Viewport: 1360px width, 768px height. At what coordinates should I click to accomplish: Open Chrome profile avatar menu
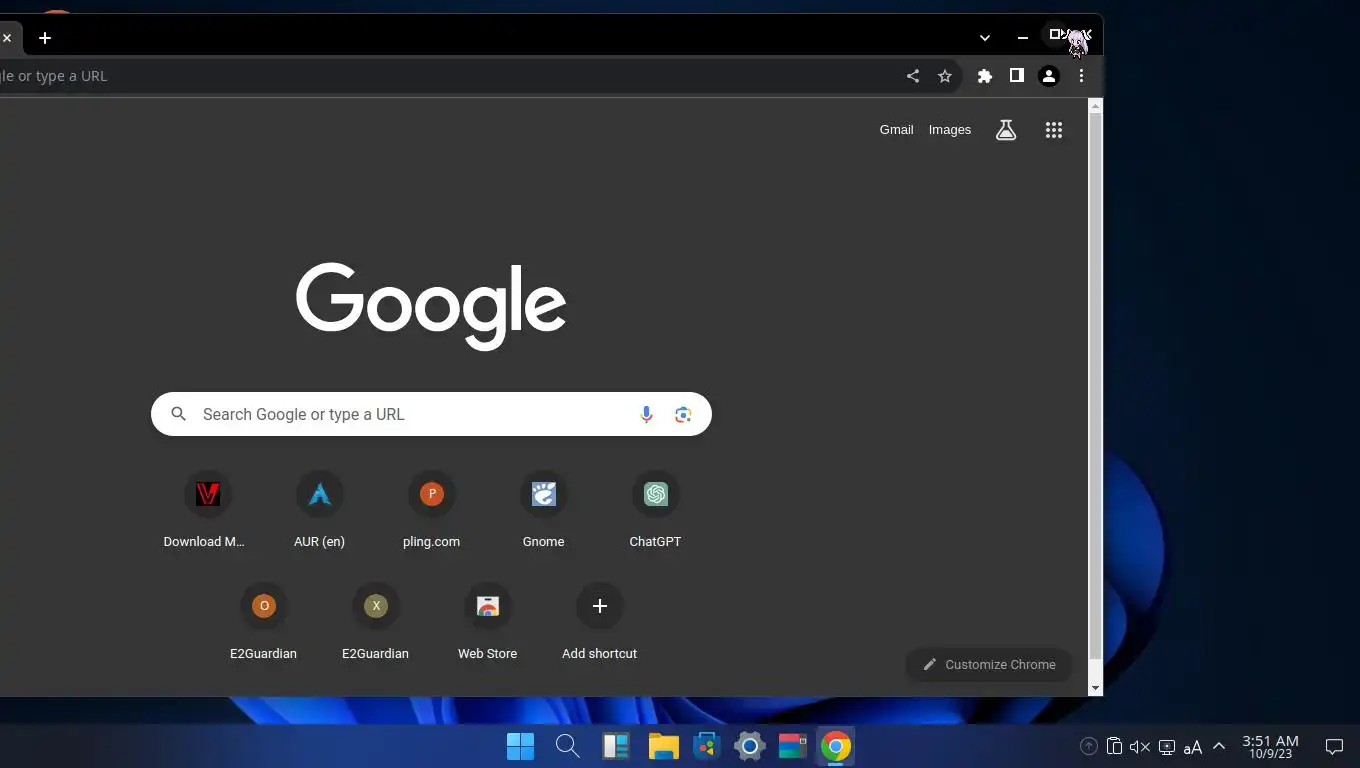tap(1049, 76)
